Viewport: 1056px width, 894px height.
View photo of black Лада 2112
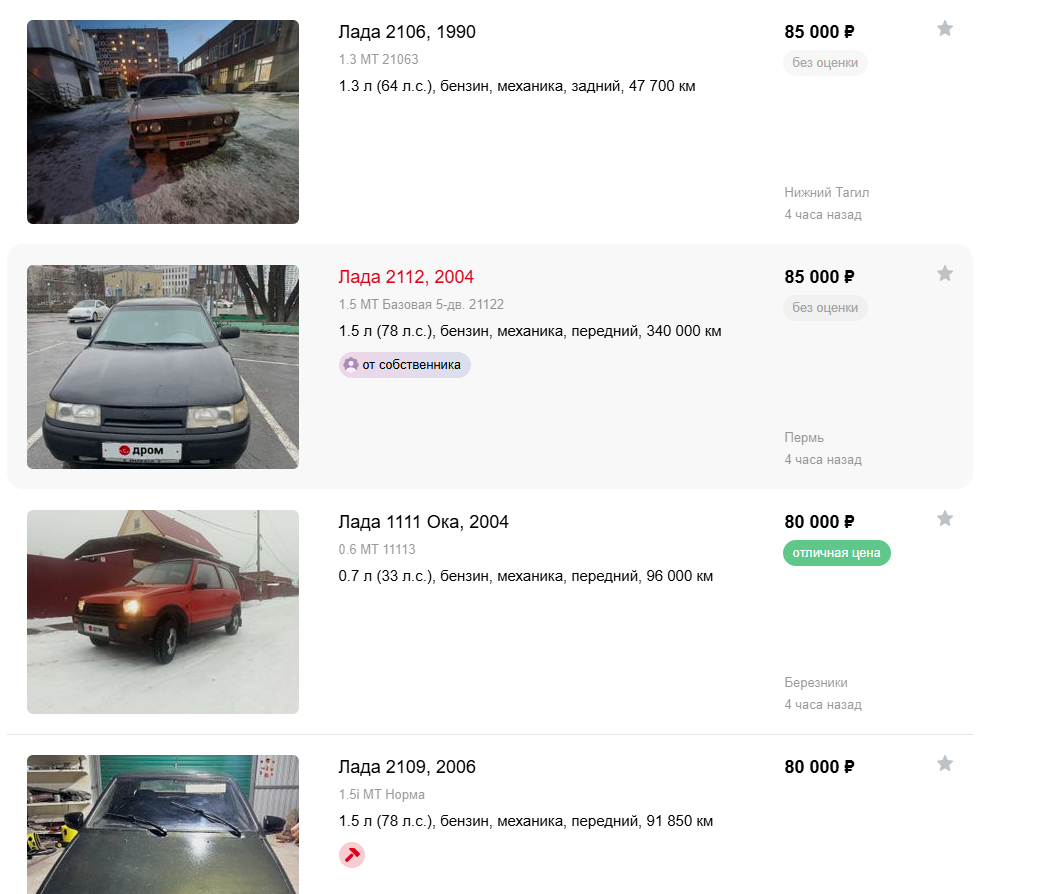(x=163, y=367)
